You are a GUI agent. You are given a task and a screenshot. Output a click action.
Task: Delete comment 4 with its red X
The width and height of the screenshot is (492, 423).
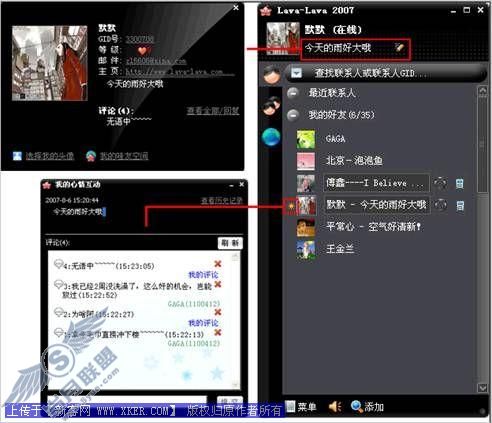[x=218, y=264]
